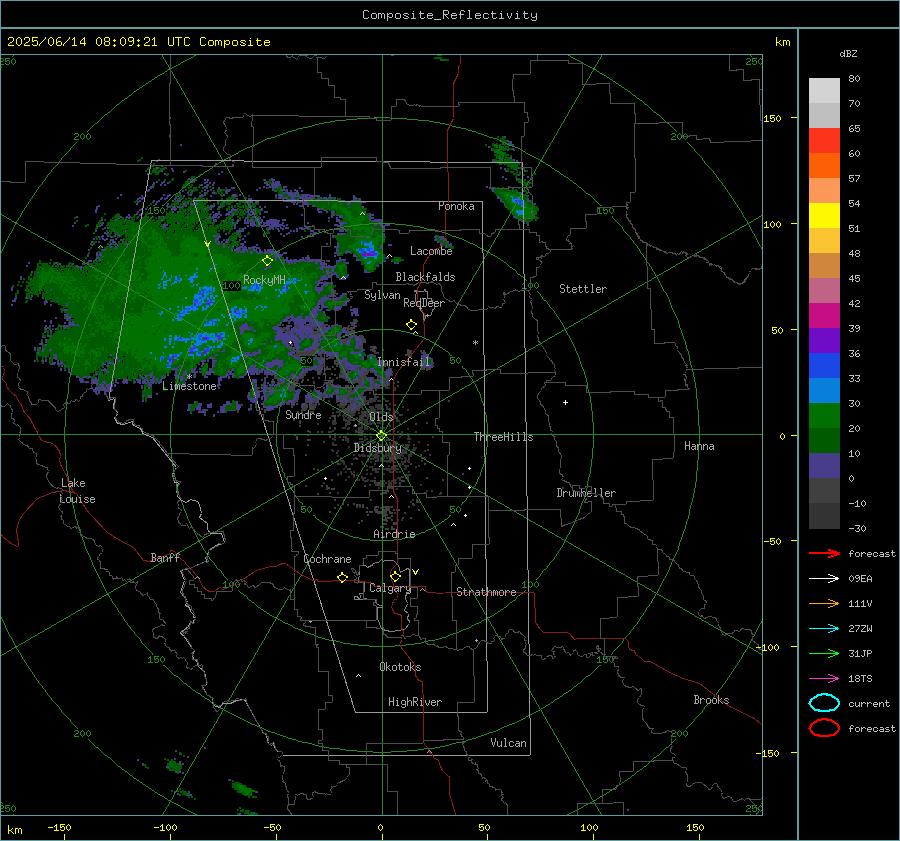This screenshot has width=900, height=841.
Task: Click the Blackfalds city label
Action: coord(425,277)
